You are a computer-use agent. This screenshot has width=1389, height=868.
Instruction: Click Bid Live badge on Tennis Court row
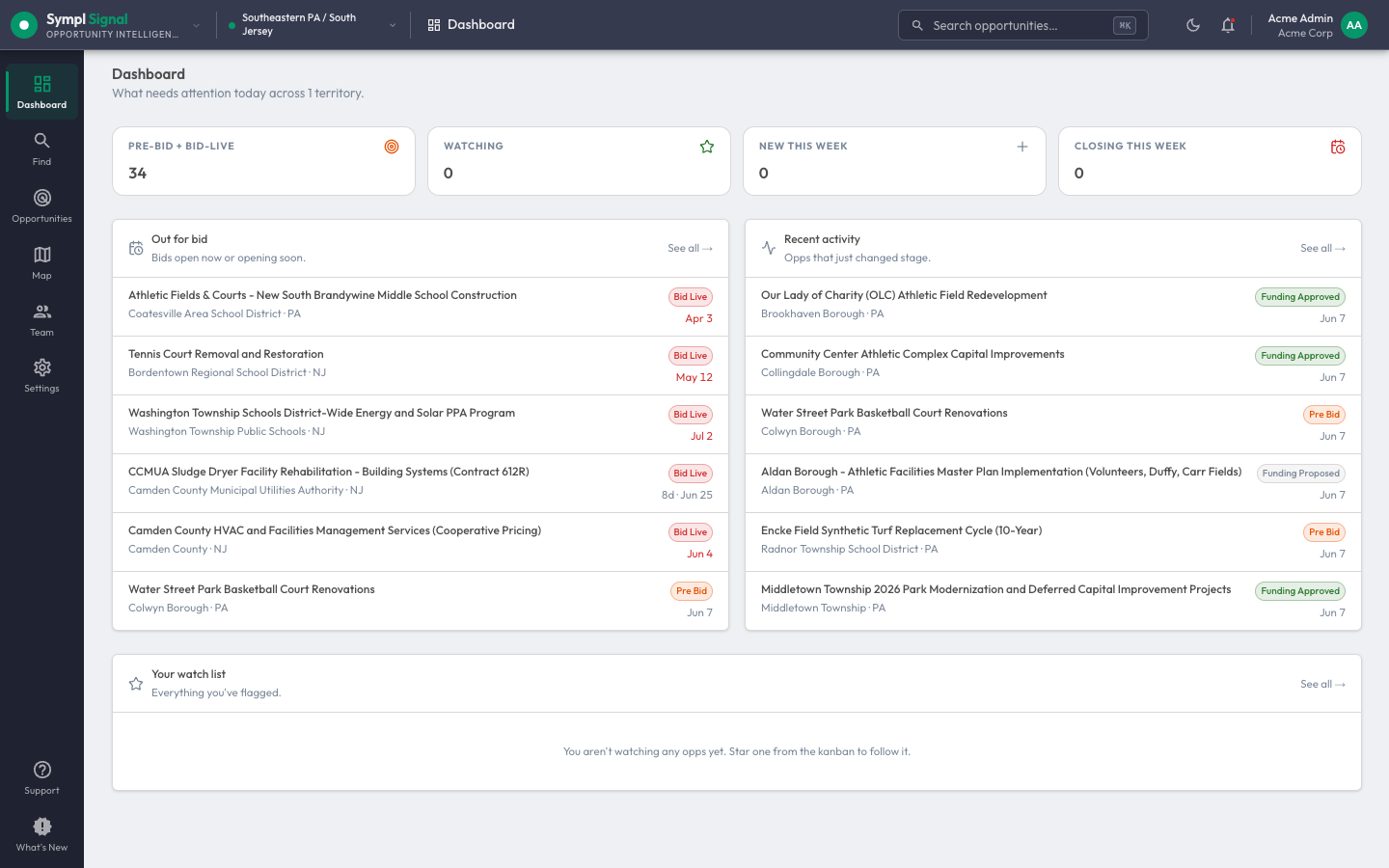[x=691, y=356]
